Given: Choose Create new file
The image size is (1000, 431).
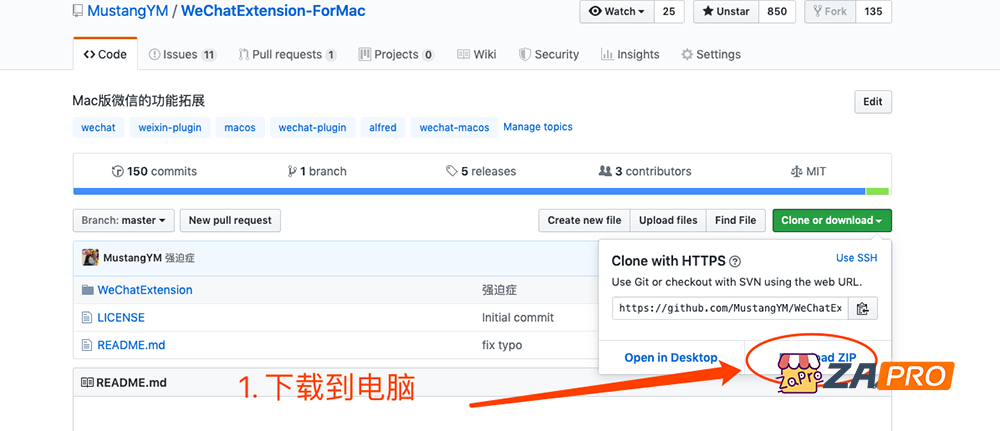Looking at the screenshot, I should click(x=584, y=221).
